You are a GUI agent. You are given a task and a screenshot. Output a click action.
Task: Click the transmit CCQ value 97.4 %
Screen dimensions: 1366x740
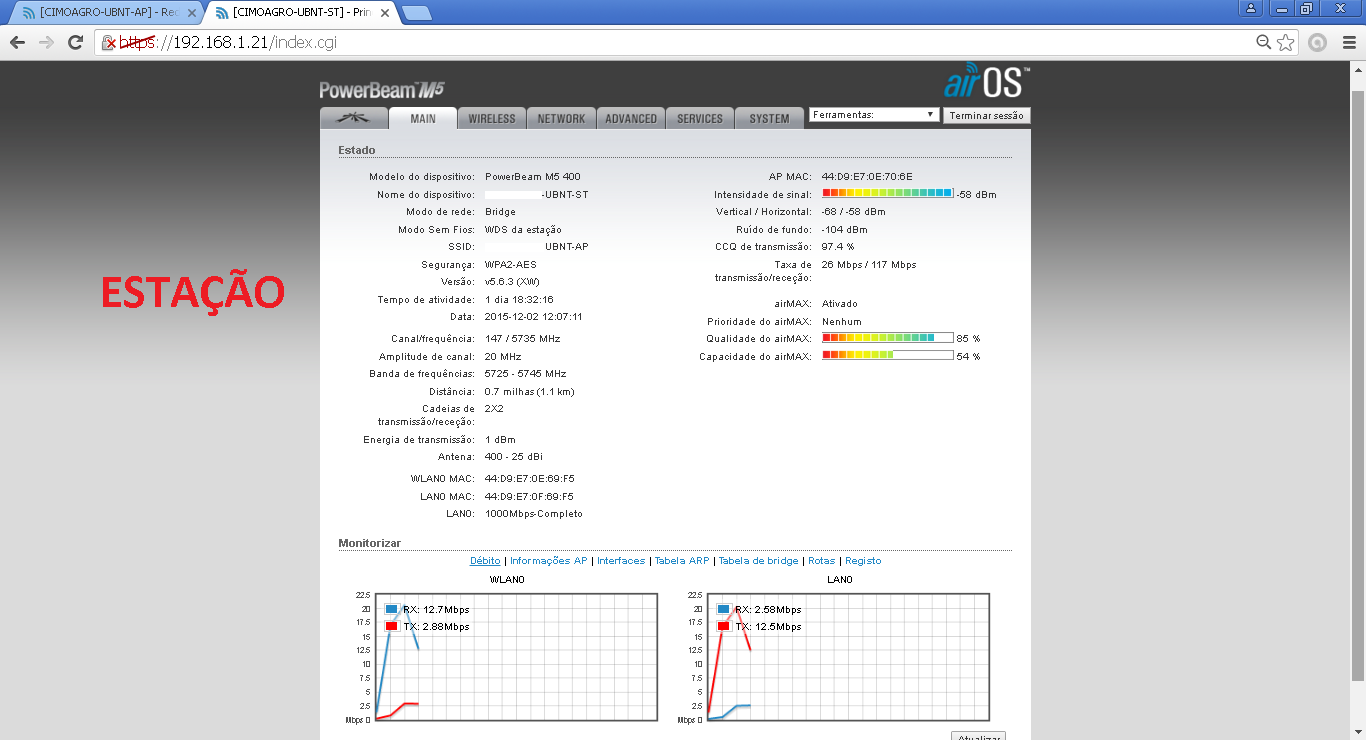point(838,247)
